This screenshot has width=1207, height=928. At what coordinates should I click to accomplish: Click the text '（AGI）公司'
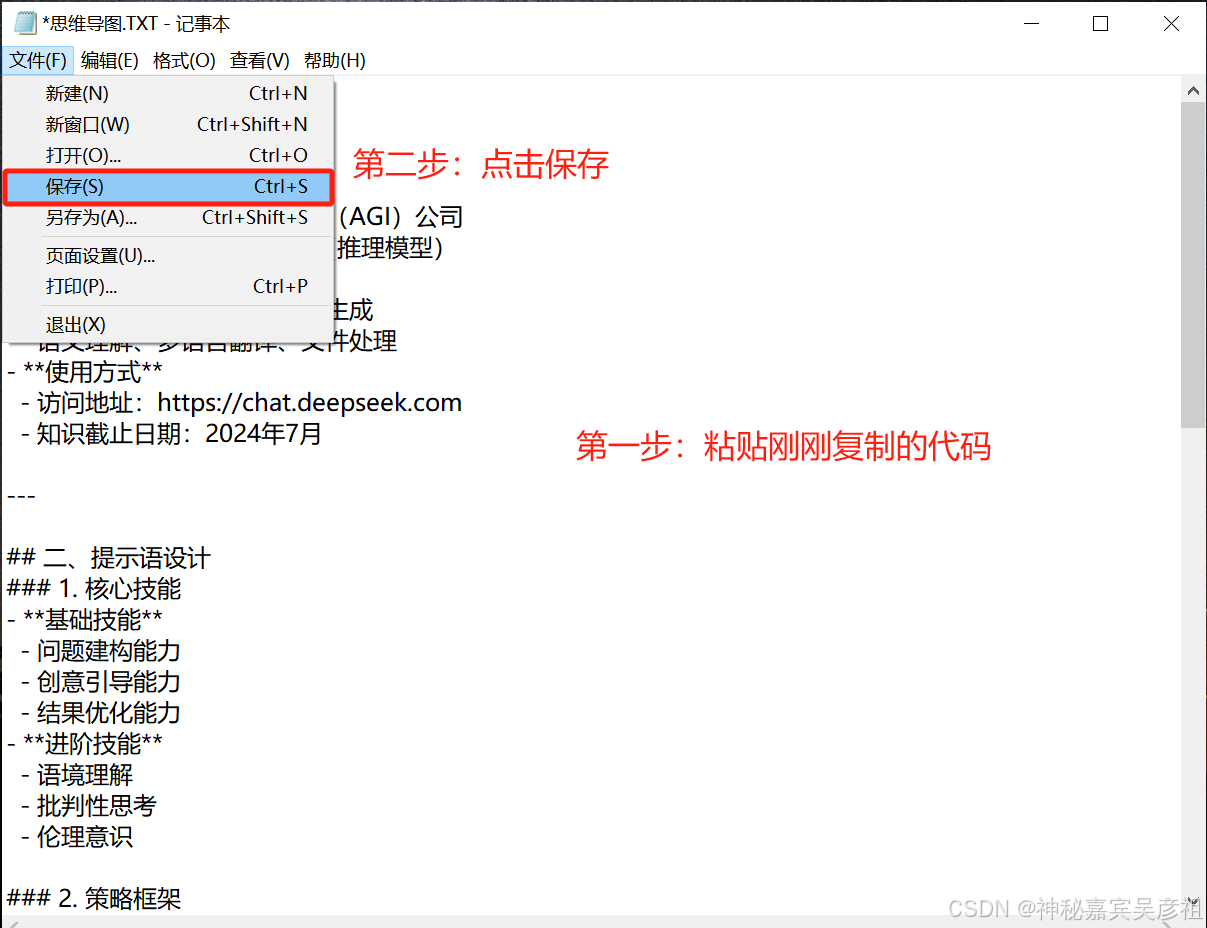(x=400, y=217)
